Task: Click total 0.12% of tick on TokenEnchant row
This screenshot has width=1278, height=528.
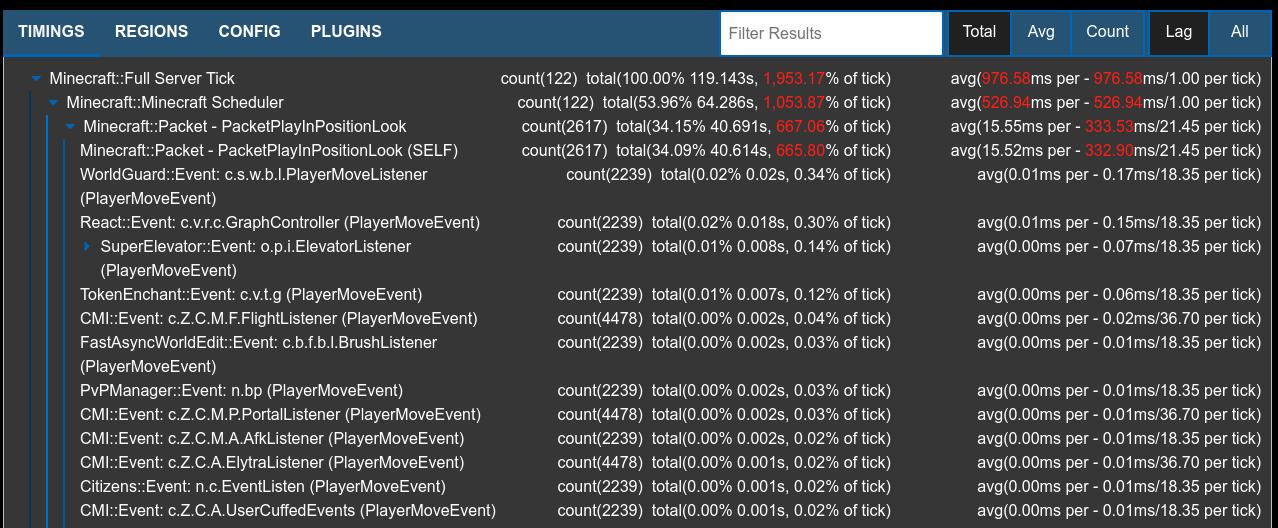Action: (x=771, y=294)
